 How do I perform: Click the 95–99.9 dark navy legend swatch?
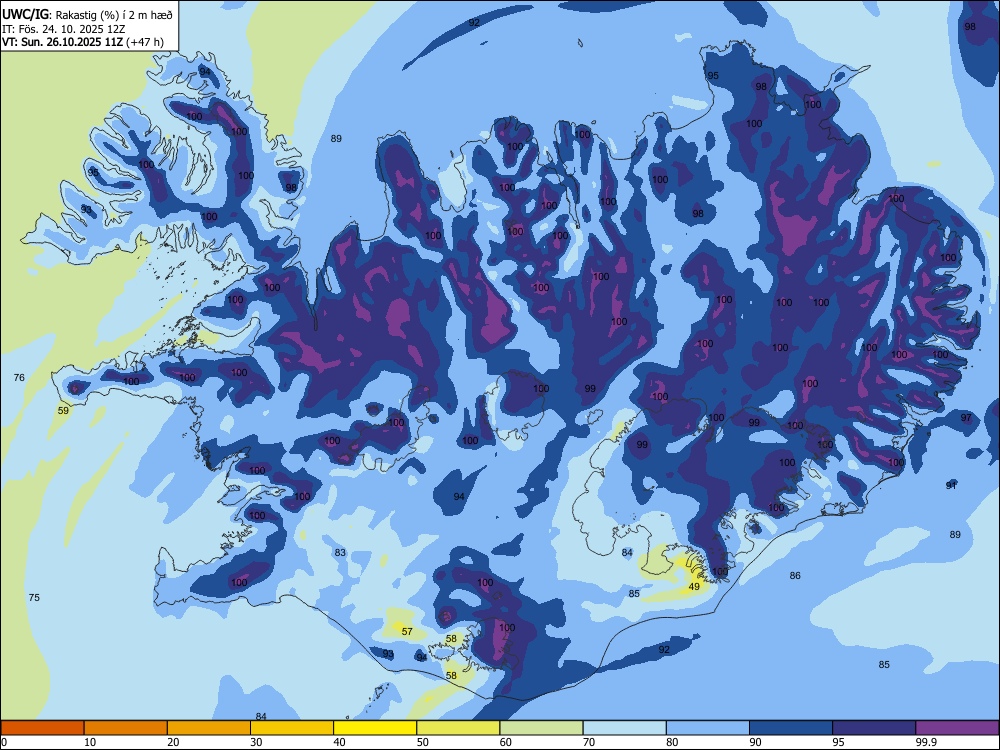point(874,728)
